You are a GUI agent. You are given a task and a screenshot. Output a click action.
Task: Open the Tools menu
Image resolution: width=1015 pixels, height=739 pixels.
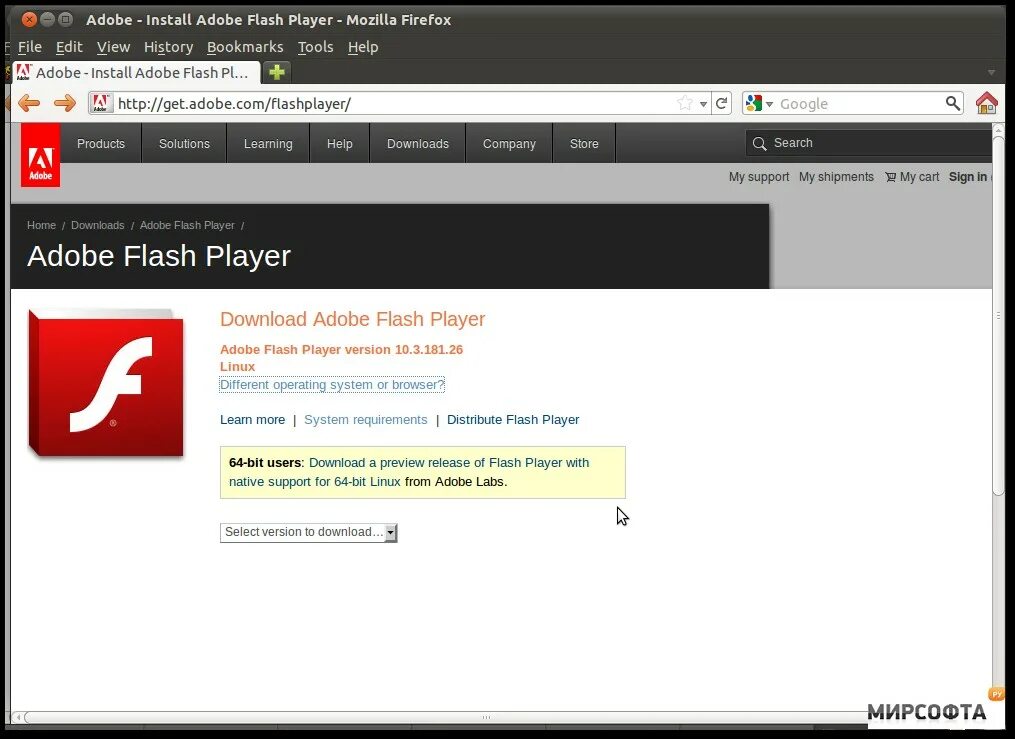tap(315, 47)
